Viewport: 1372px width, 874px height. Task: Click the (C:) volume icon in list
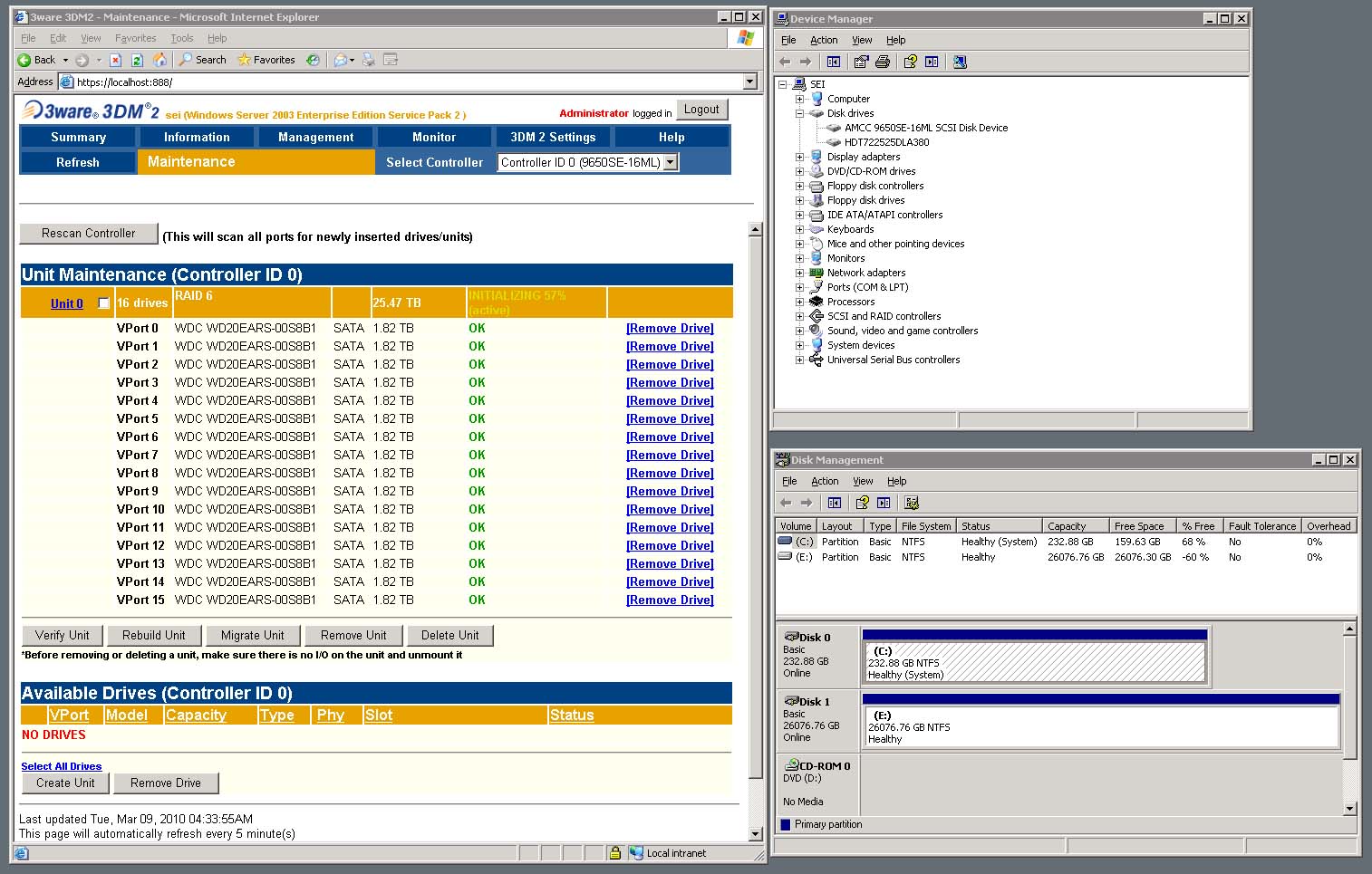[x=785, y=542]
